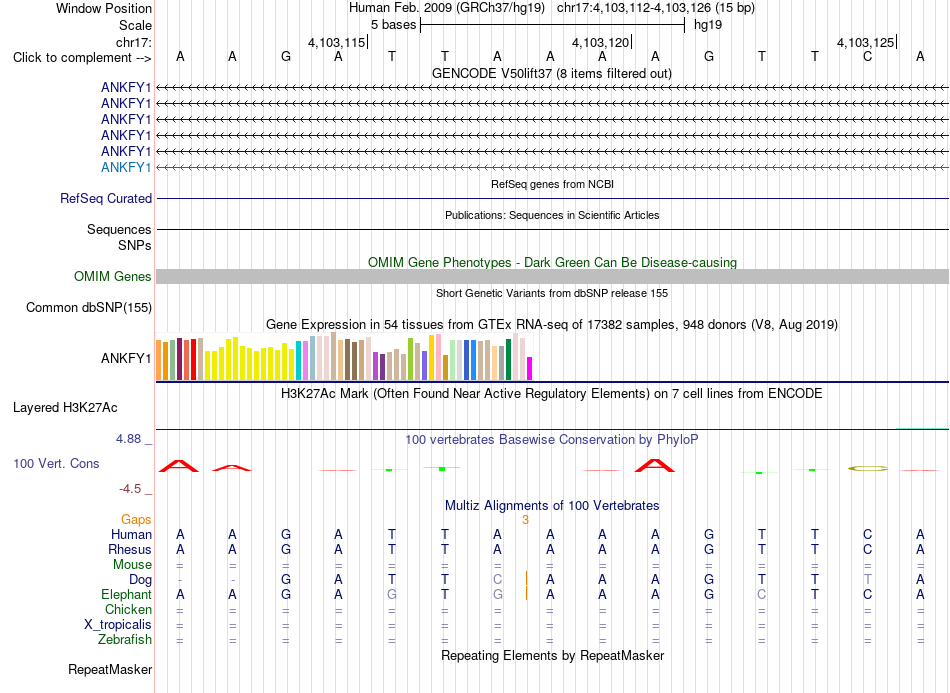The width and height of the screenshot is (950, 693).
Task: Click the 4.88 PhyloP upper scale value
Action: (x=128, y=439)
